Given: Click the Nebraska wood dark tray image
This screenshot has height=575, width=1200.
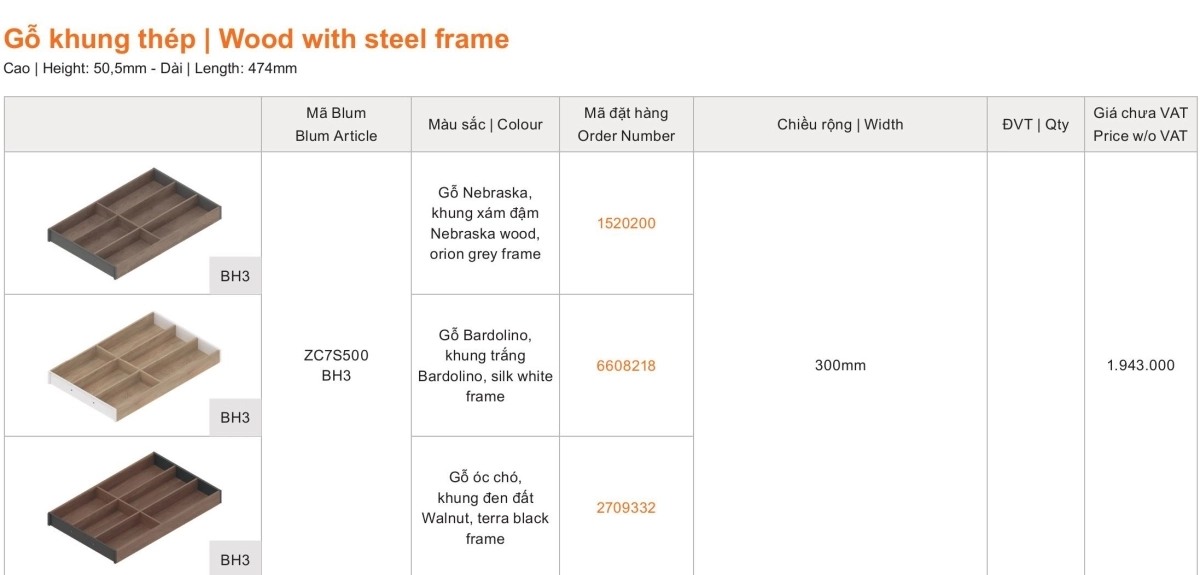Looking at the screenshot, I should pyautogui.click(x=133, y=222).
